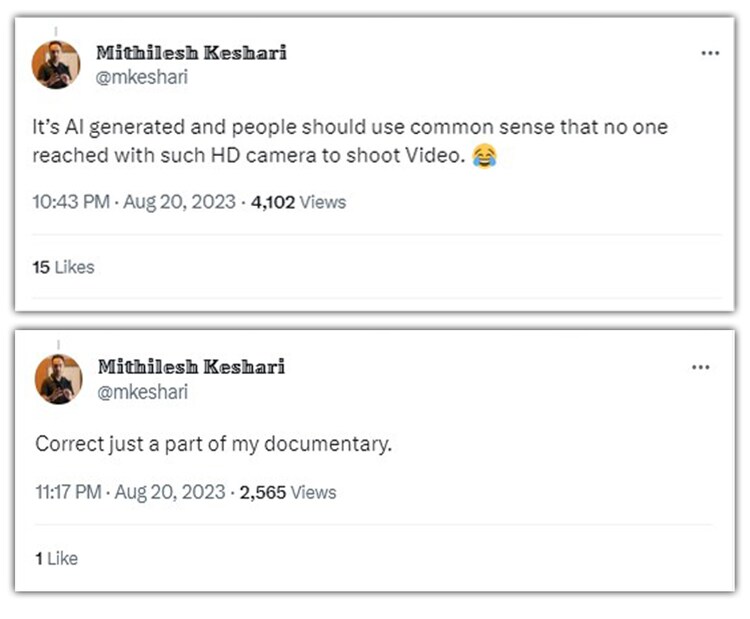This screenshot has width=750, height=619.
Task: Show the 15 Likes list
Action: point(63,267)
